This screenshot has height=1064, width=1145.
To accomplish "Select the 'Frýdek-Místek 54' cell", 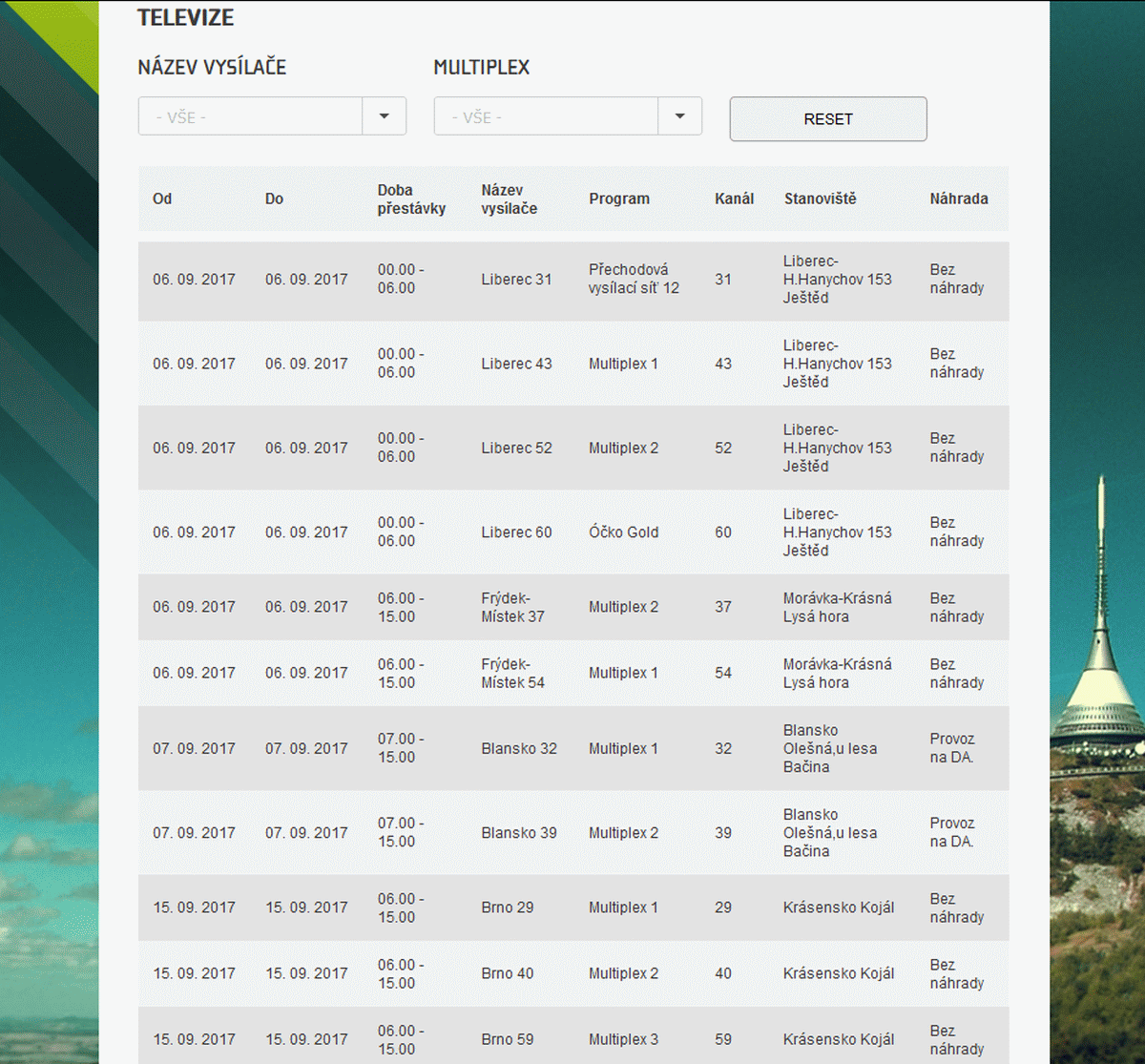I will pos(512,673).
